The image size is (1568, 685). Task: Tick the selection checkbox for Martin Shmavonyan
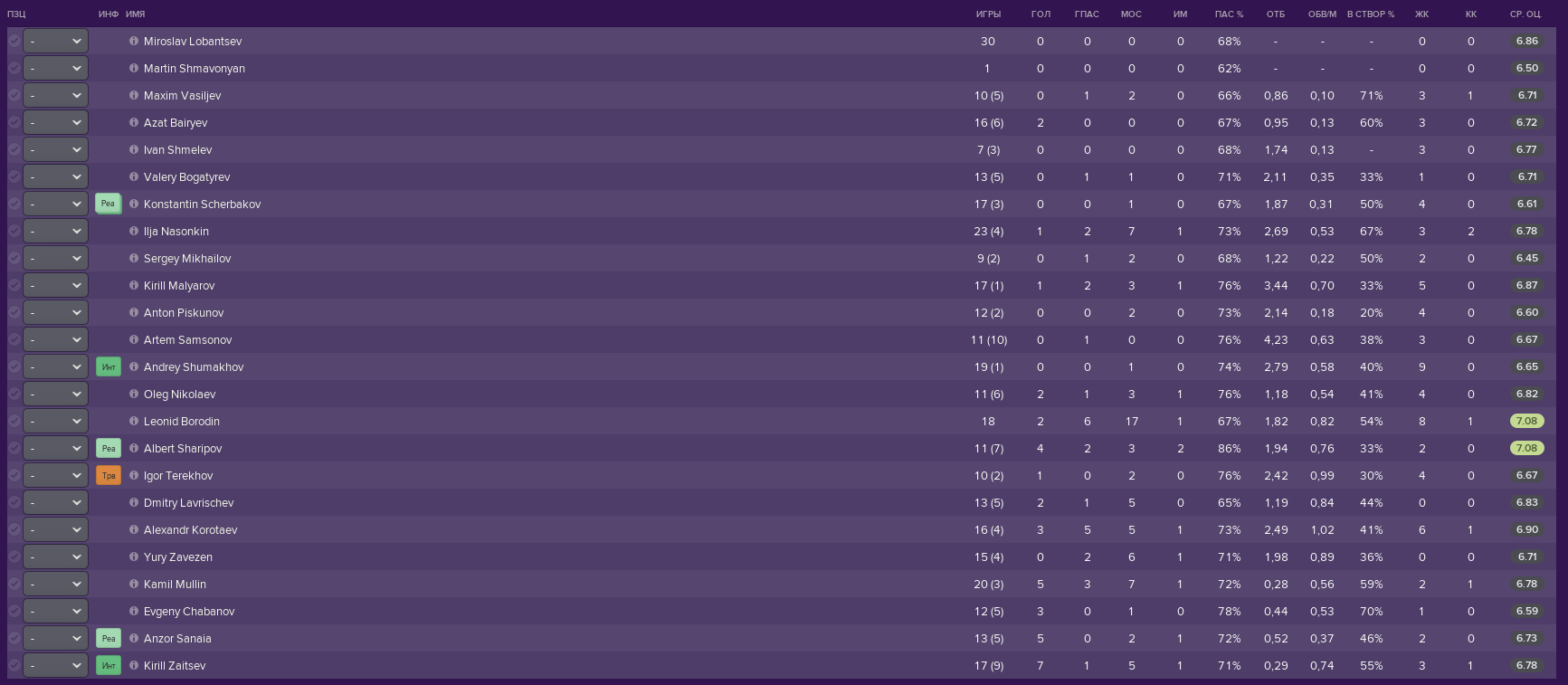14,68
